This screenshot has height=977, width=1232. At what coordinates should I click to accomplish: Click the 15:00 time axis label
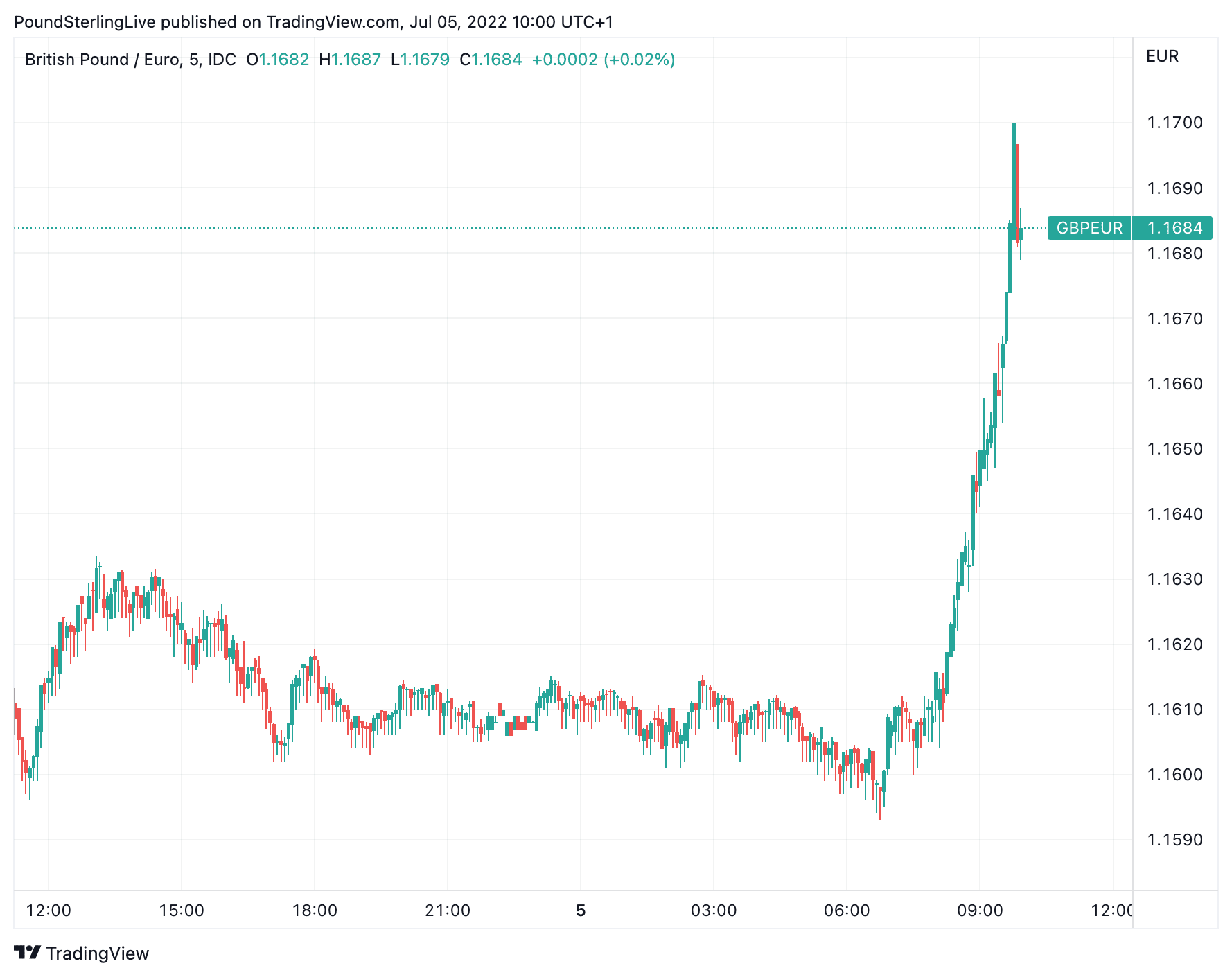[x=182, y=910]
